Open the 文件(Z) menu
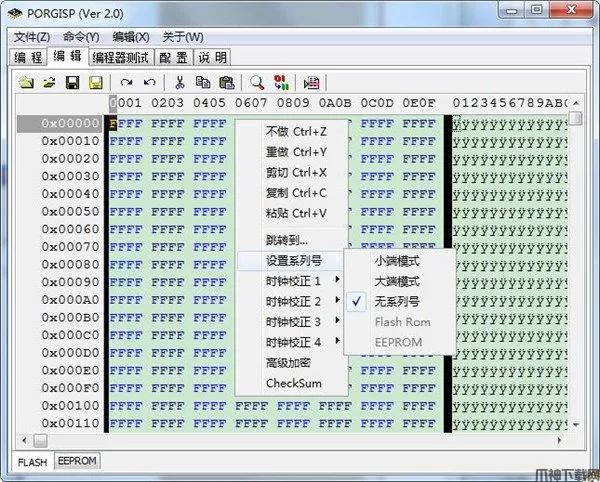 click(x=32, y=37)
